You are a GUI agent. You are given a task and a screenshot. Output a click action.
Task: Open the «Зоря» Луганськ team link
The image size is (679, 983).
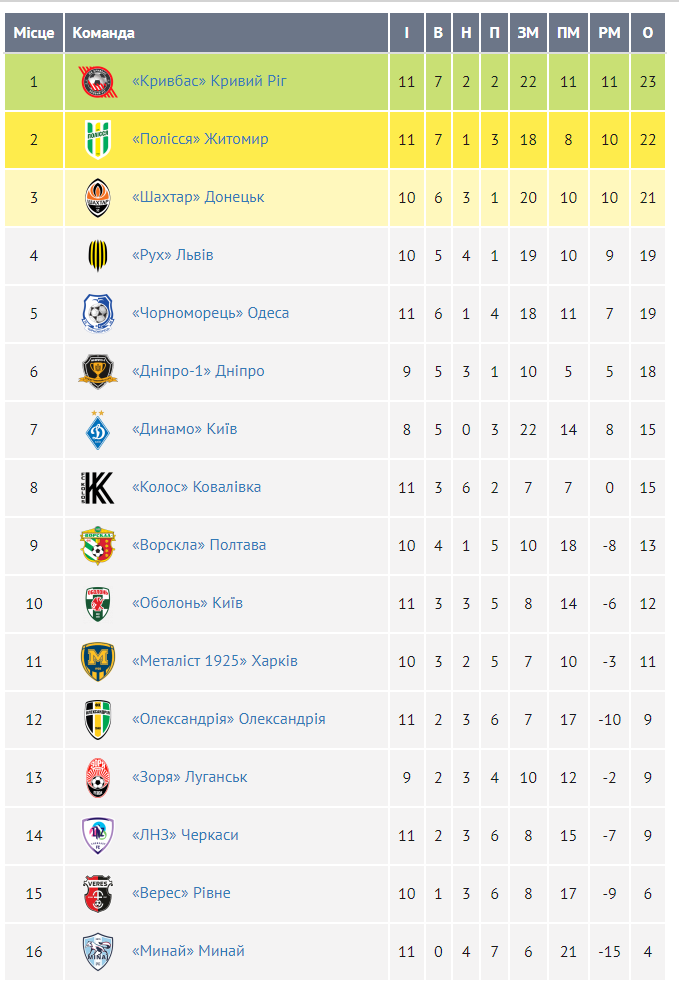(190, 777)
